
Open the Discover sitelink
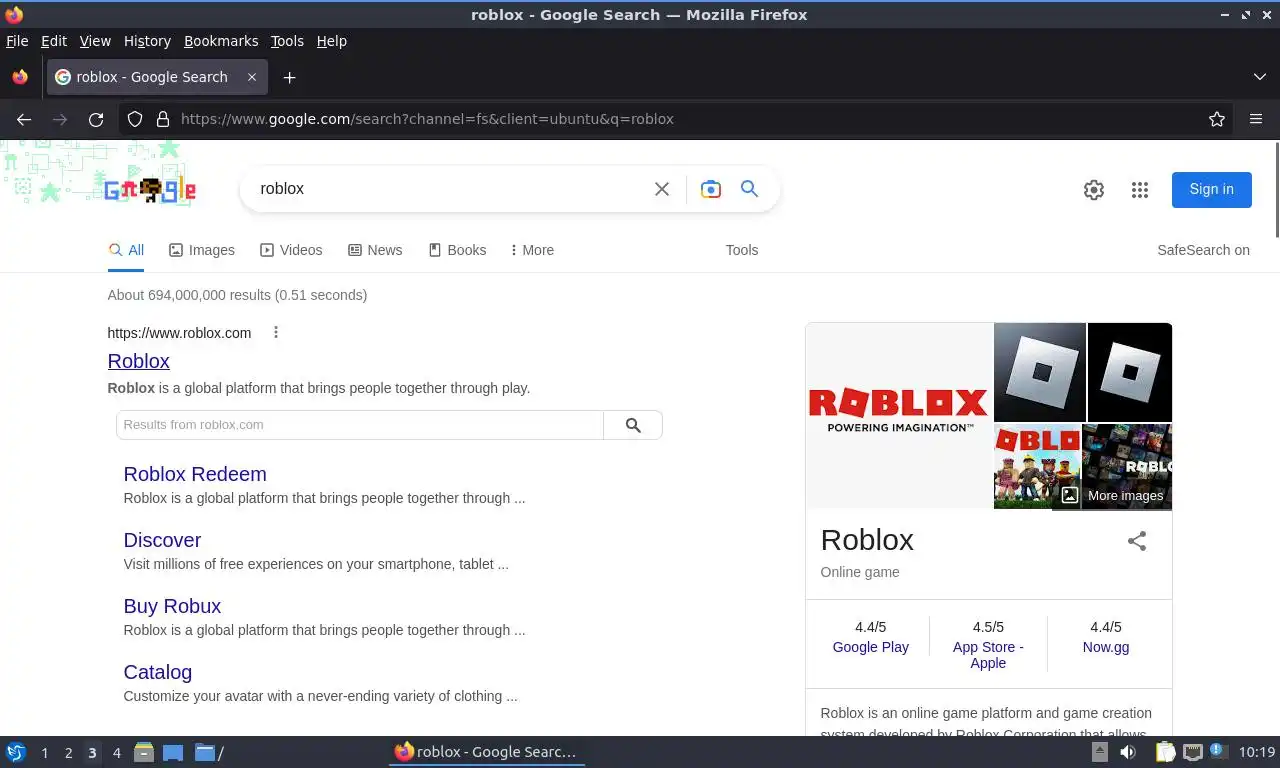click(x=162, y=540)
